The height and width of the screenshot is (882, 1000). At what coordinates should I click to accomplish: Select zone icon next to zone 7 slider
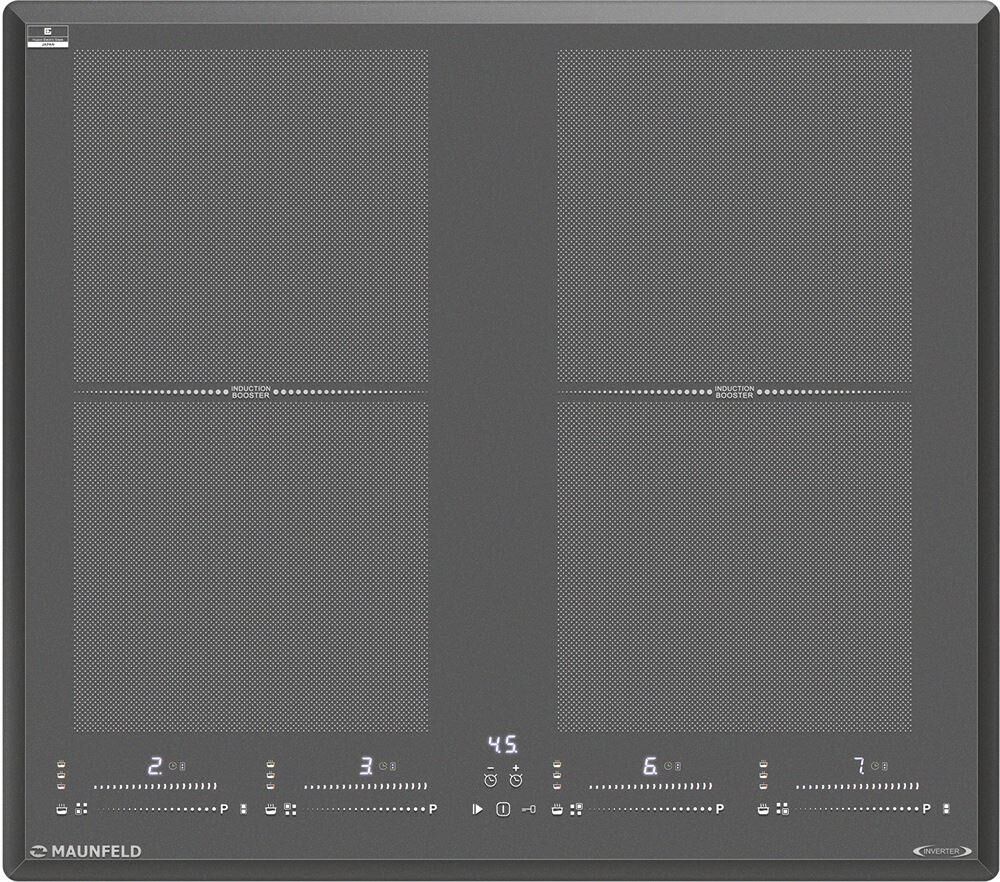click(x=783, y=808)
